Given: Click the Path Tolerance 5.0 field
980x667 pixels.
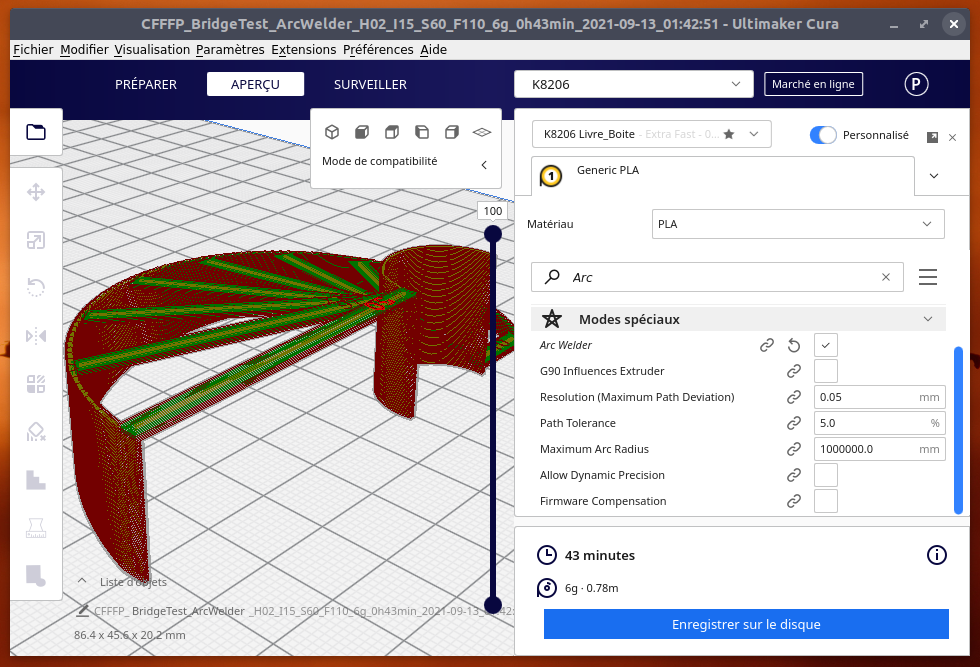Looking at the screenshot, I should pyautogui.click(x=879, y=423).
